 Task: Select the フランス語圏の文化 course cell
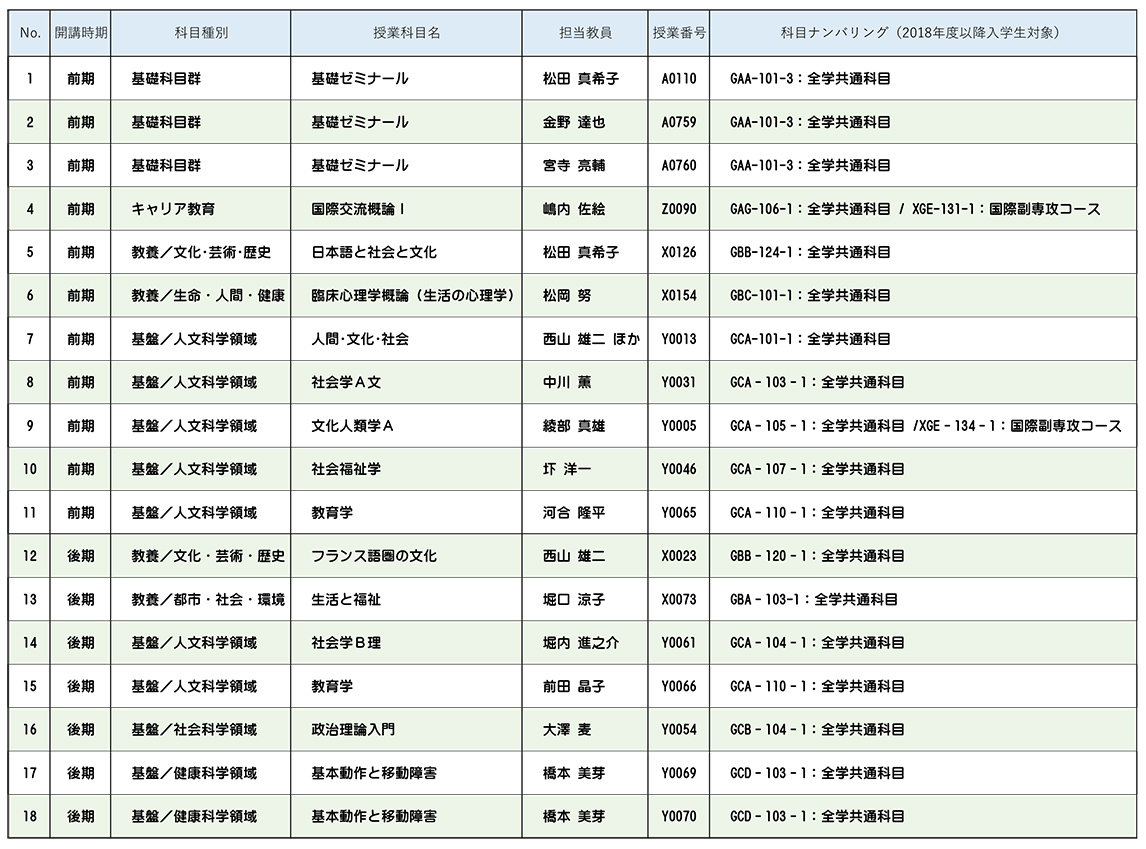[x=373, y=556]
